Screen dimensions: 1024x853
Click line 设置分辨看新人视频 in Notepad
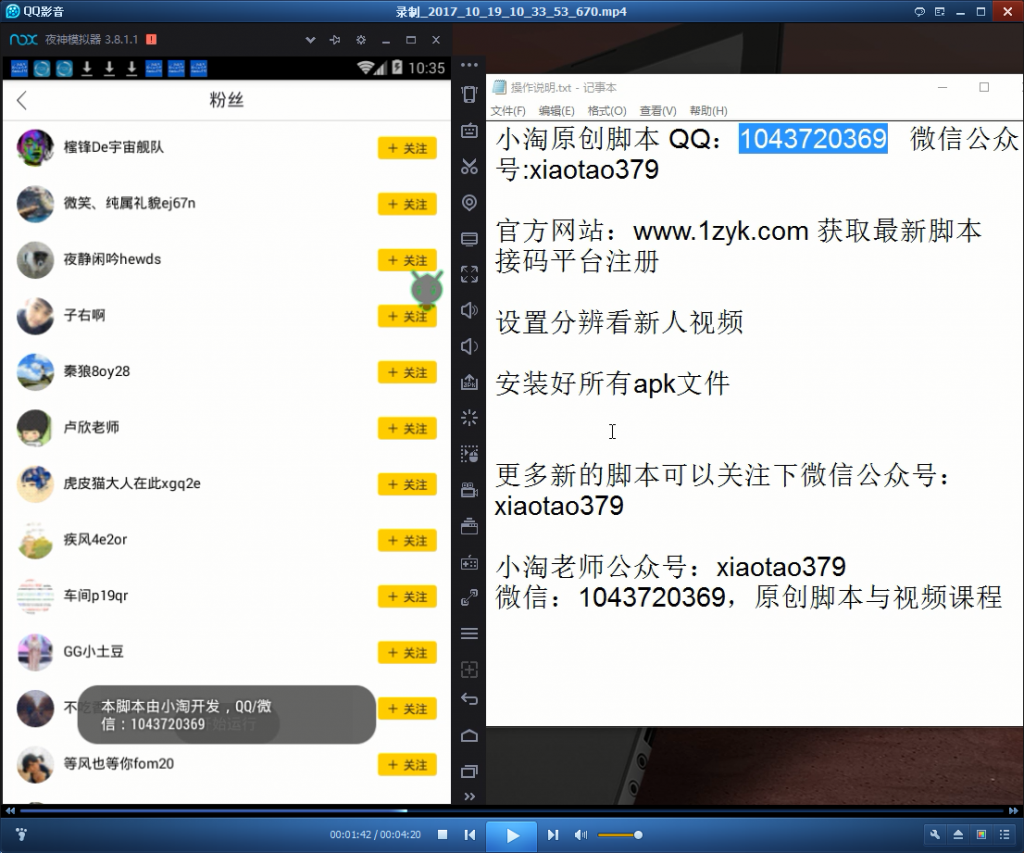pos(619,323)
